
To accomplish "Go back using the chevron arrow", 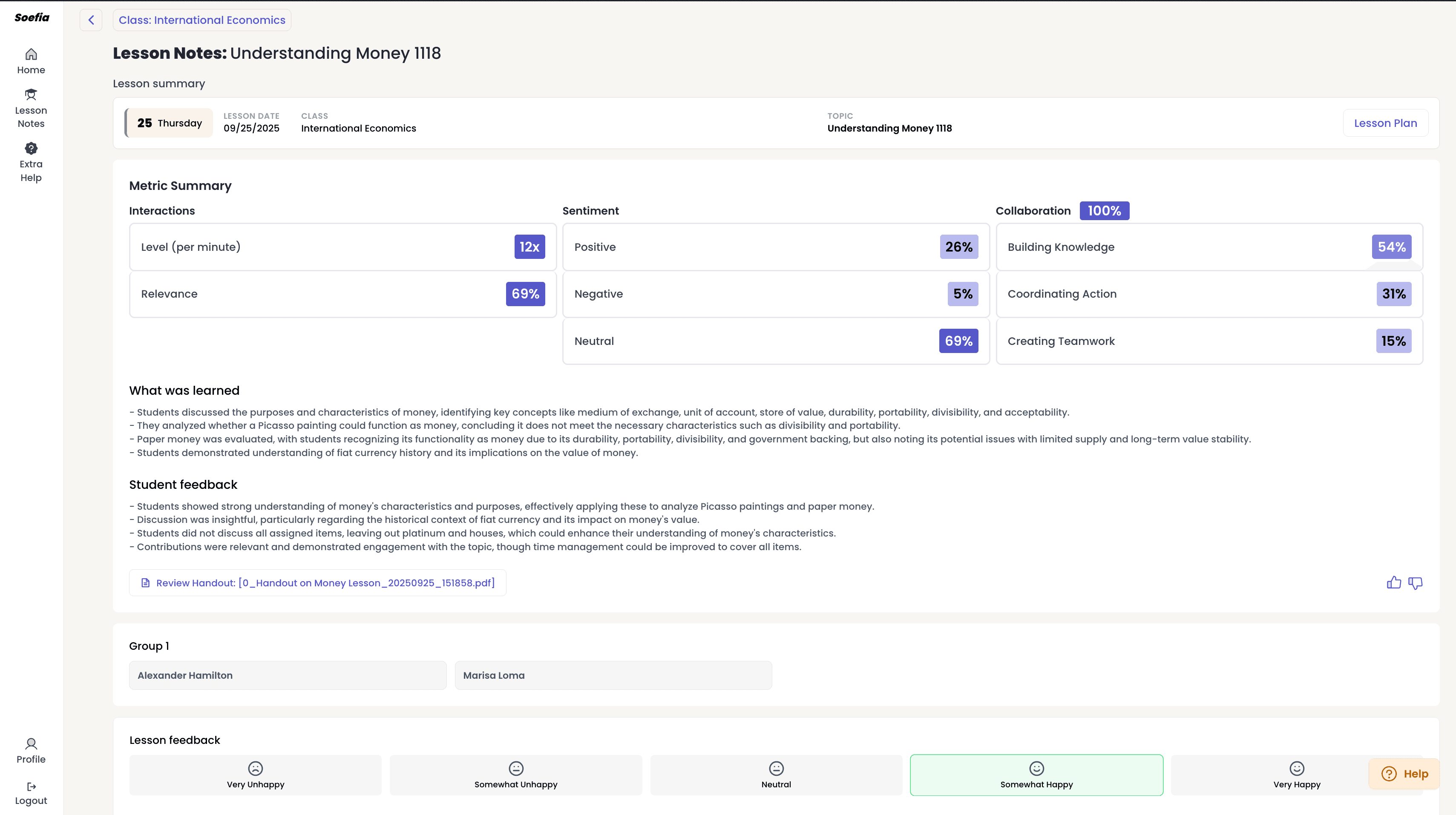I will (91, 20).
